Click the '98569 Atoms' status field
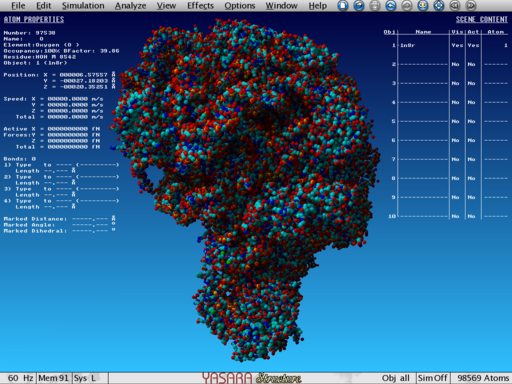 tap(483, 378)
